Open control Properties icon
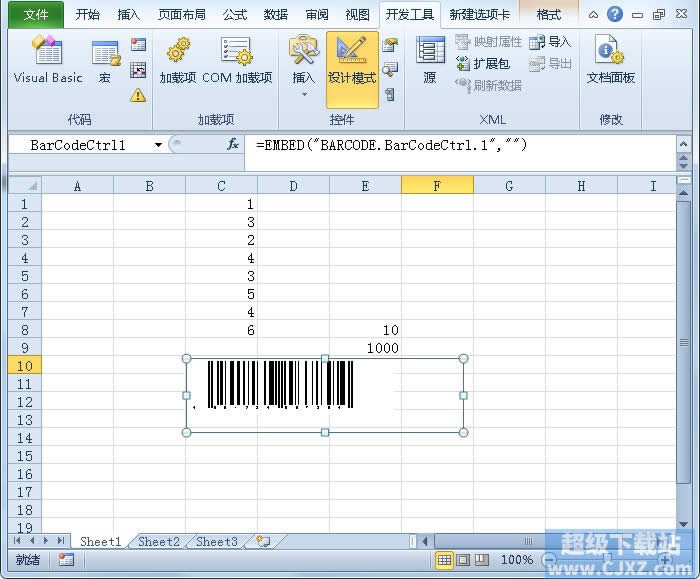The width and height of the screenshot is (700, 579). click(390, 45)
